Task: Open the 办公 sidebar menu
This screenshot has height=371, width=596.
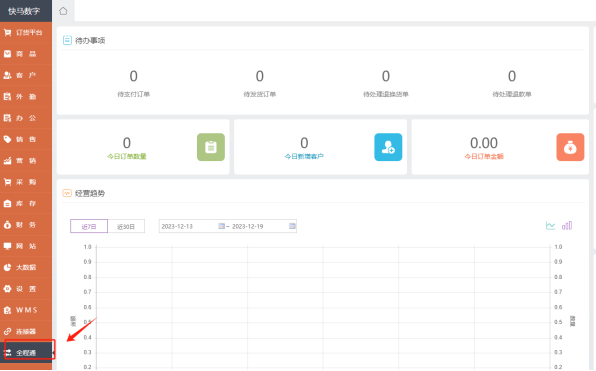Action: (x=26, y=118)
